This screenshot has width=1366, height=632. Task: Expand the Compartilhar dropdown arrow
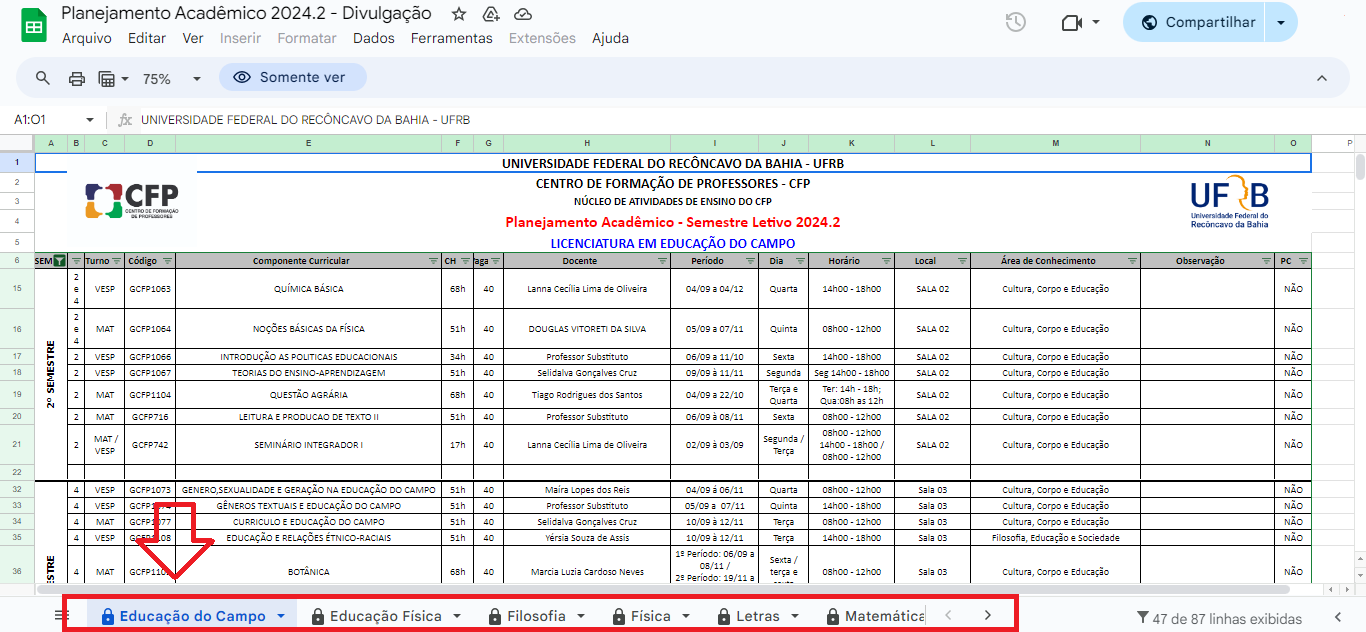pyautogui.click(x=1281, y=21)
